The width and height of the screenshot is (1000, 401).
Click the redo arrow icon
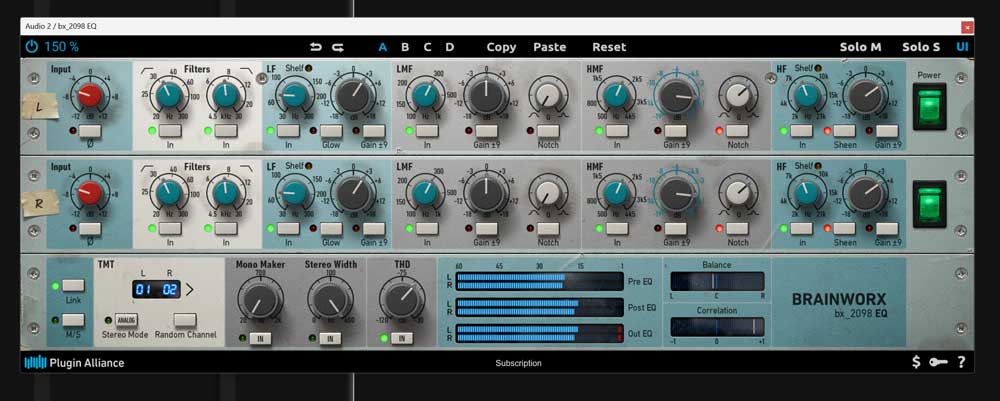(x=338, y=47)
